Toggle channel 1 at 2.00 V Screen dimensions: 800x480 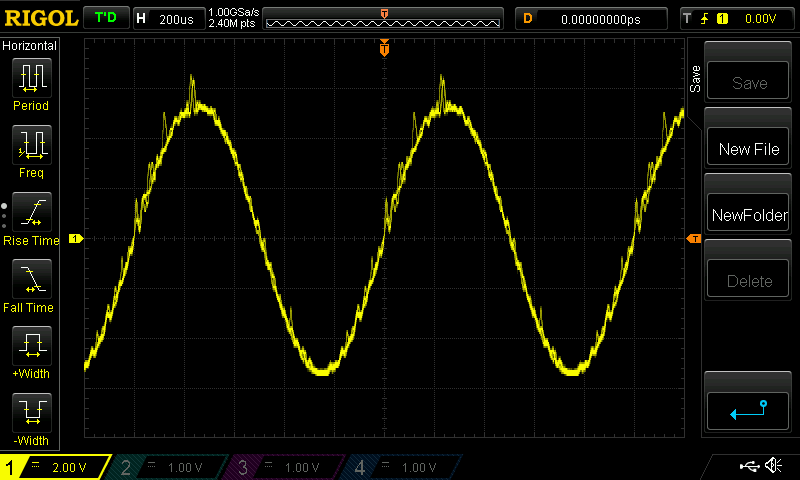[57, 467]
